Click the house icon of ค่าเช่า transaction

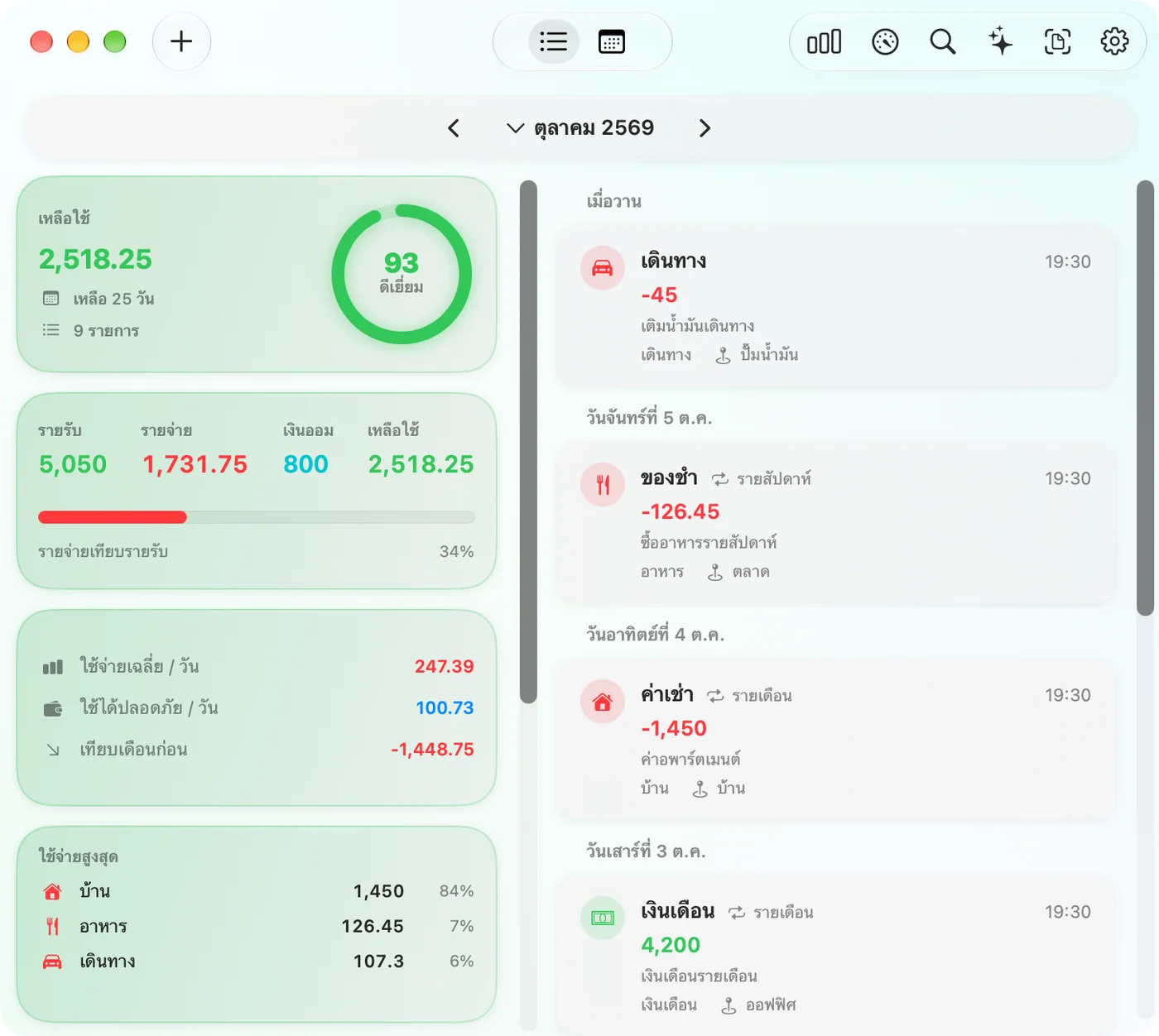coord(603,702)
